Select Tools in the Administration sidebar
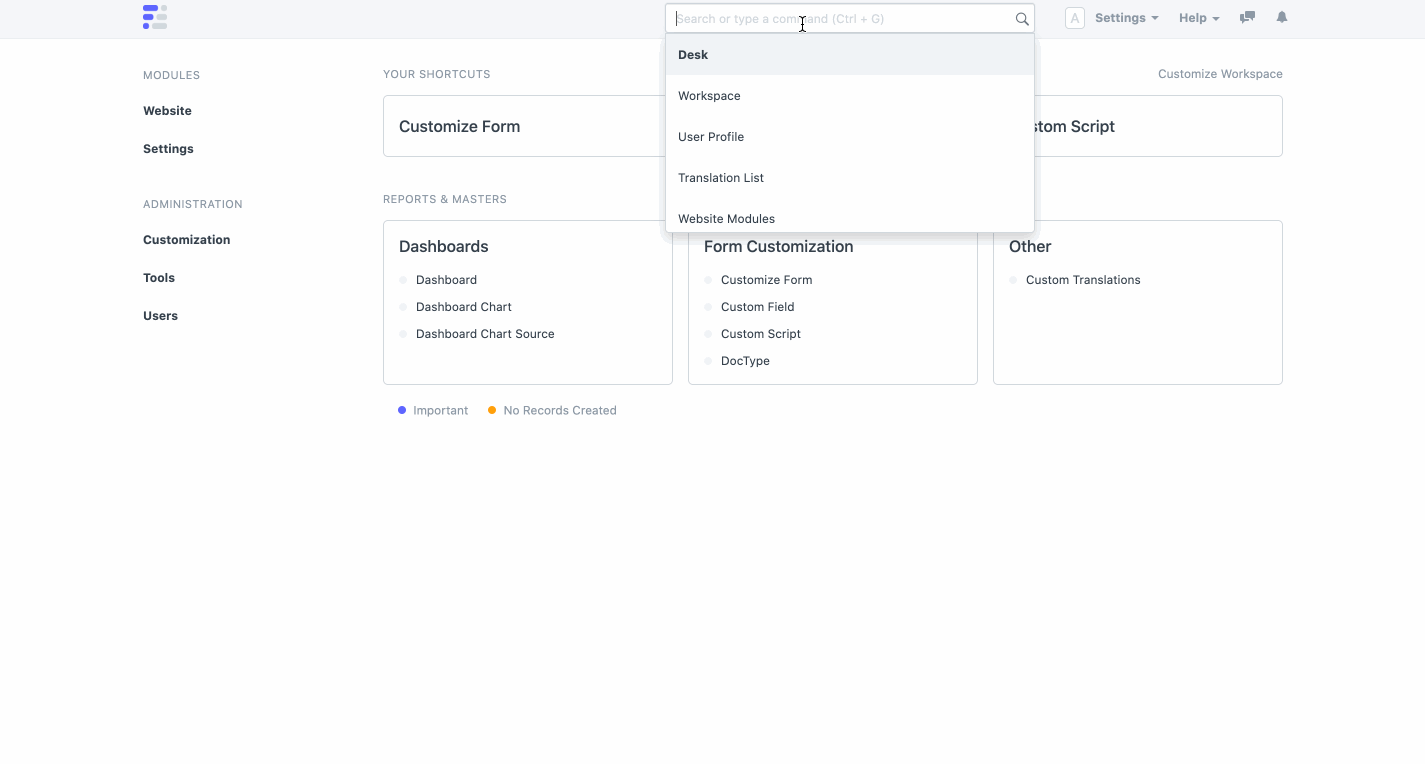1425x764 pixels. [x=158, y=277]
